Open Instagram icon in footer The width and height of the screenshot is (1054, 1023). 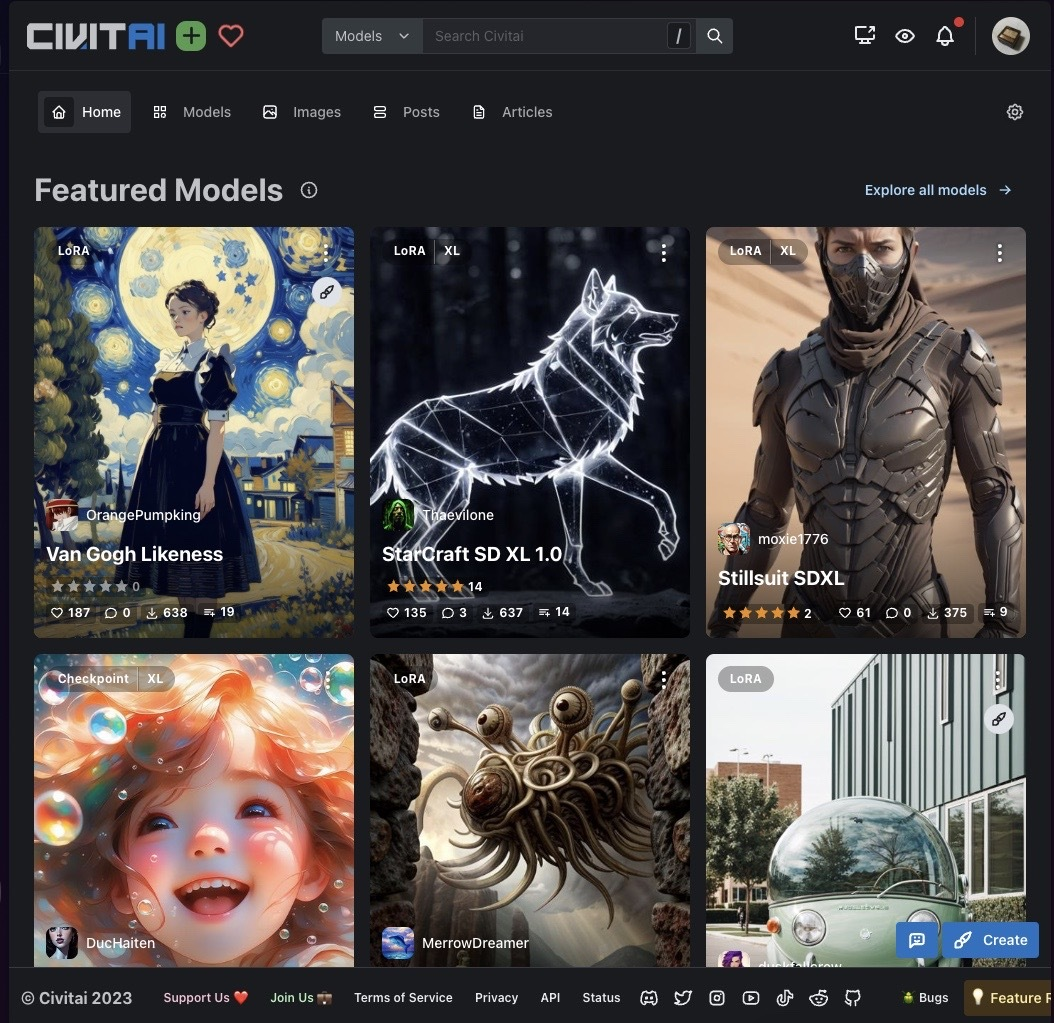coord(717,997)
